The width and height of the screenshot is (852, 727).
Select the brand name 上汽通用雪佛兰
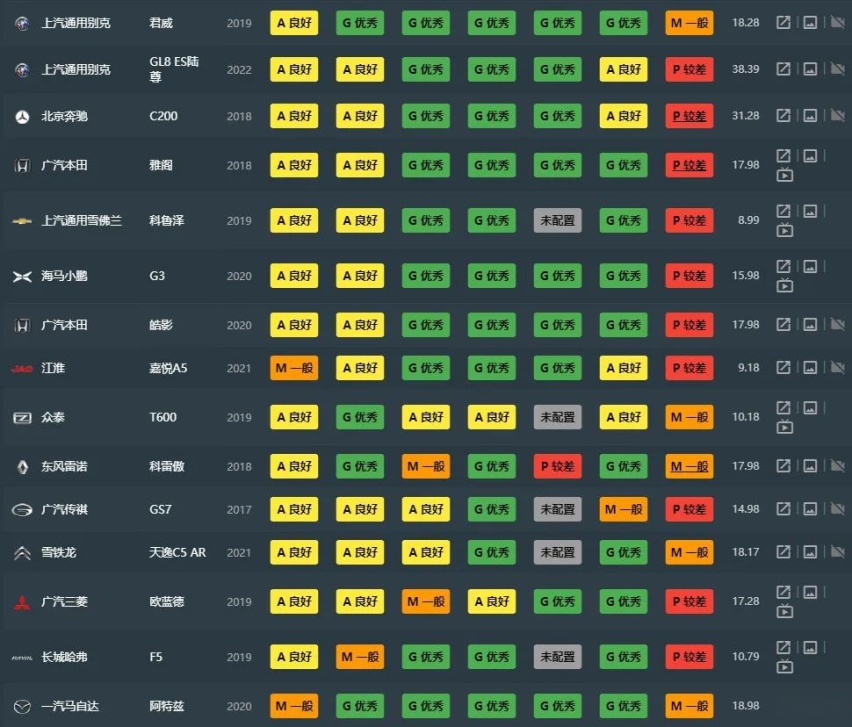click(x=82, y=221)
